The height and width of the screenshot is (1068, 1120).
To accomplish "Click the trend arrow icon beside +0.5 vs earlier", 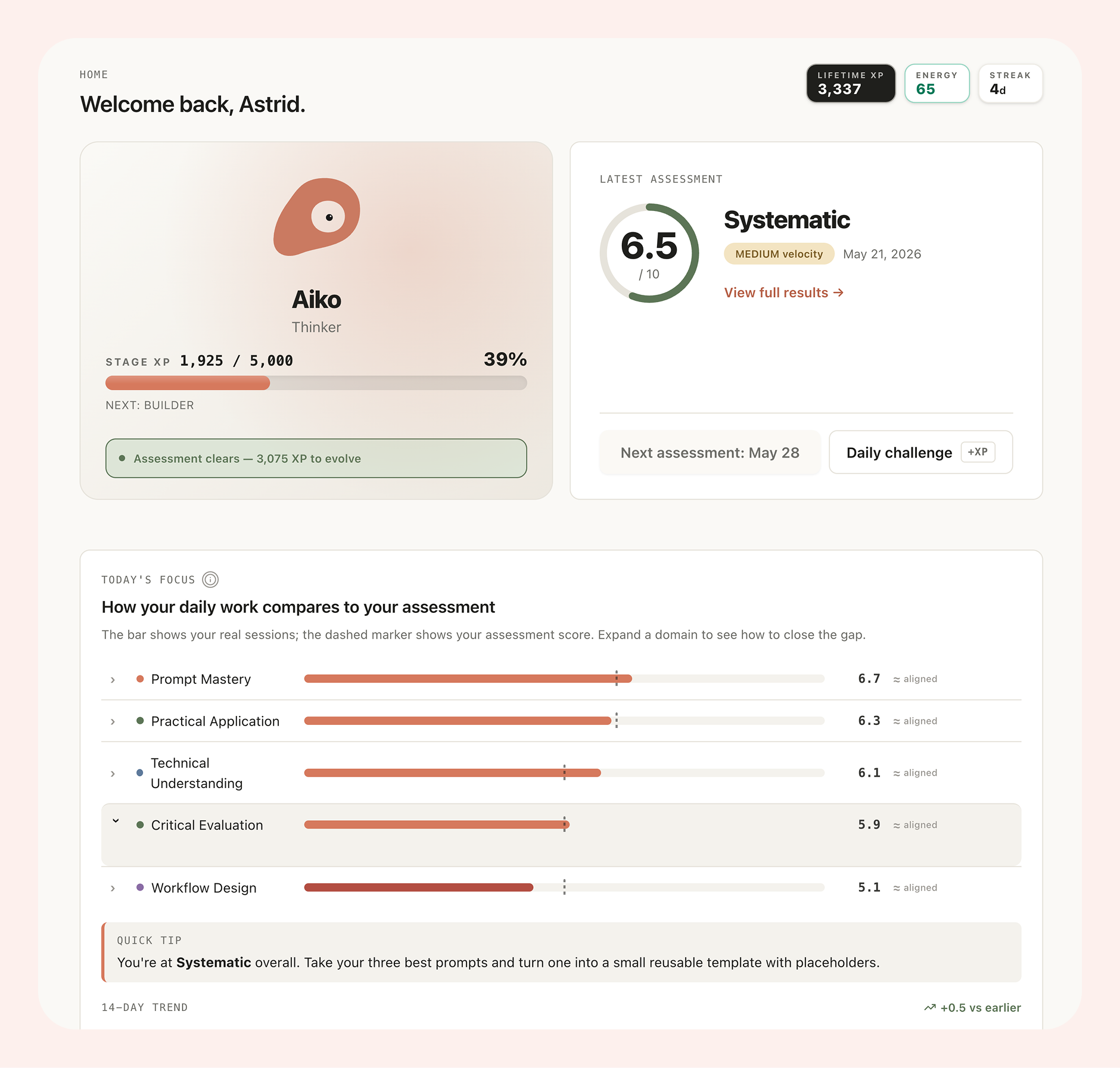I will (x=929, y=1008).
